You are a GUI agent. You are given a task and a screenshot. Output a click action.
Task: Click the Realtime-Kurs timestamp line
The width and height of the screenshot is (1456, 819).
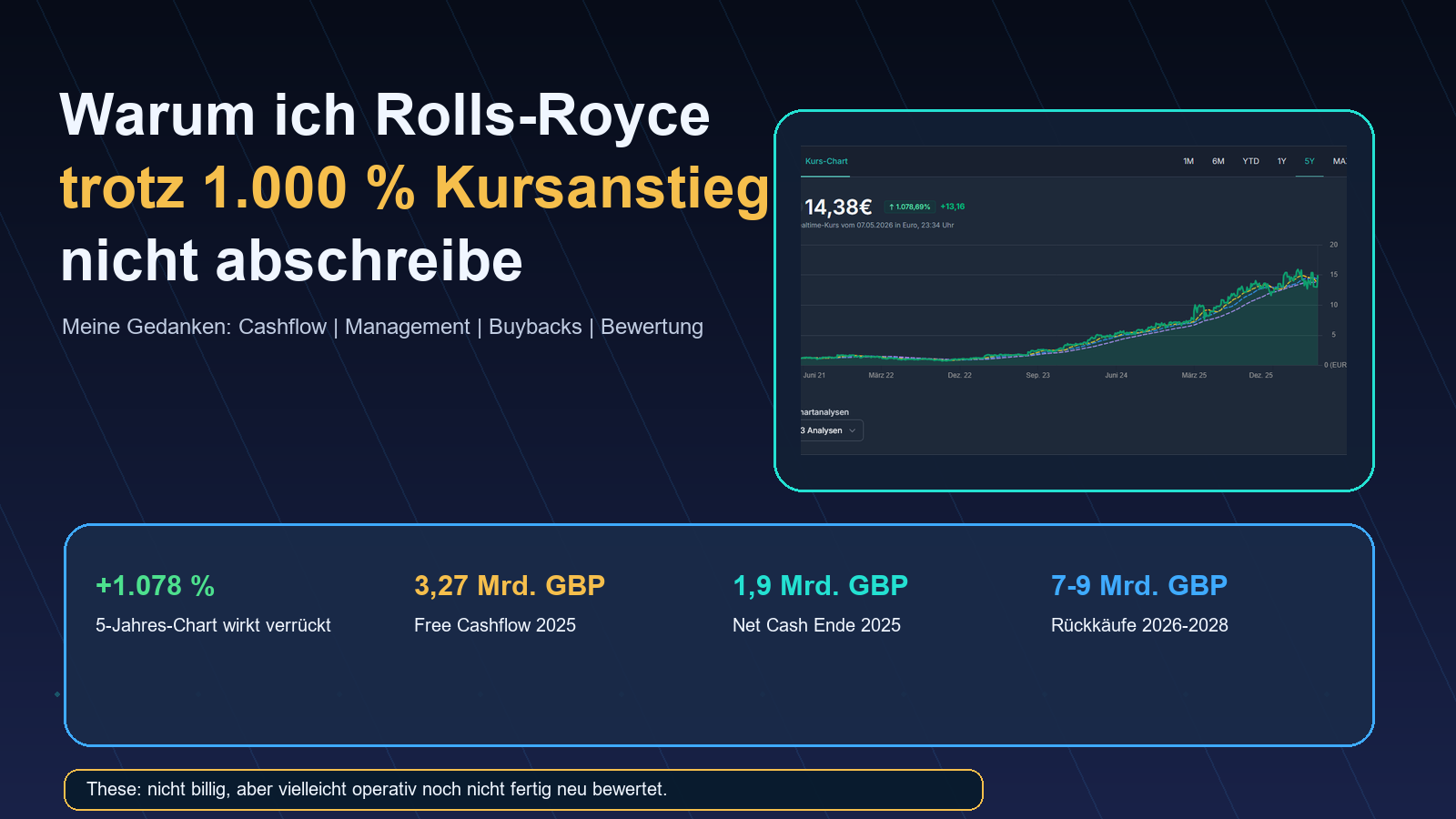[877, 225]
